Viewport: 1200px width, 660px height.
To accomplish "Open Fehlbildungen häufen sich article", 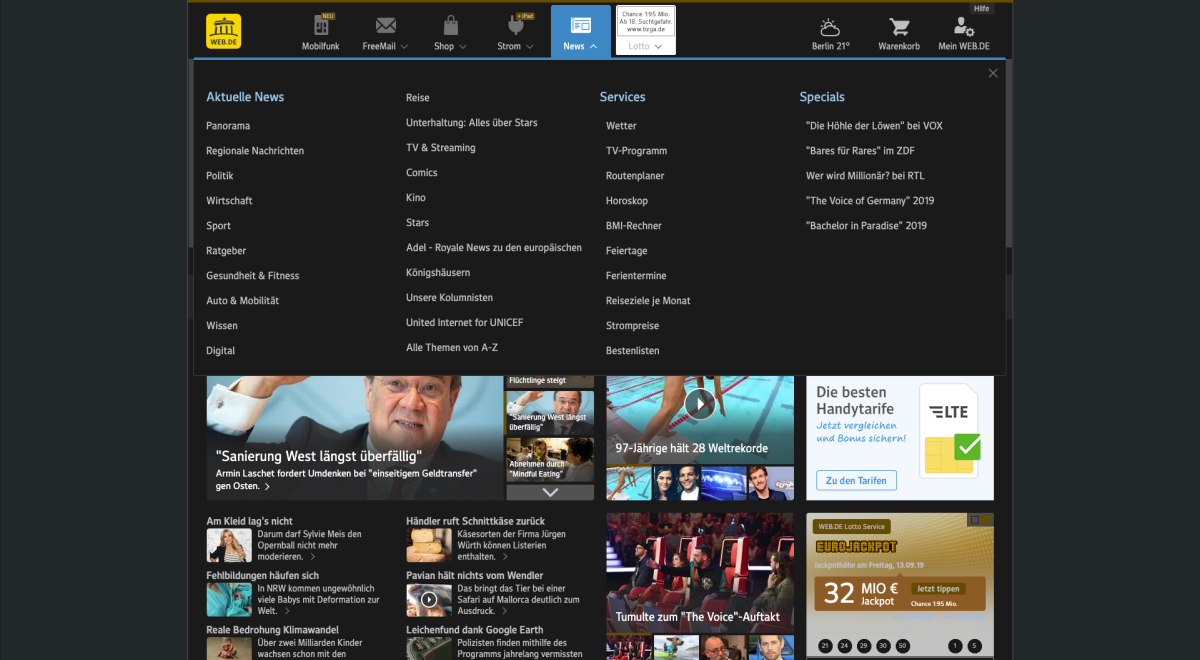I will (262, 576).
